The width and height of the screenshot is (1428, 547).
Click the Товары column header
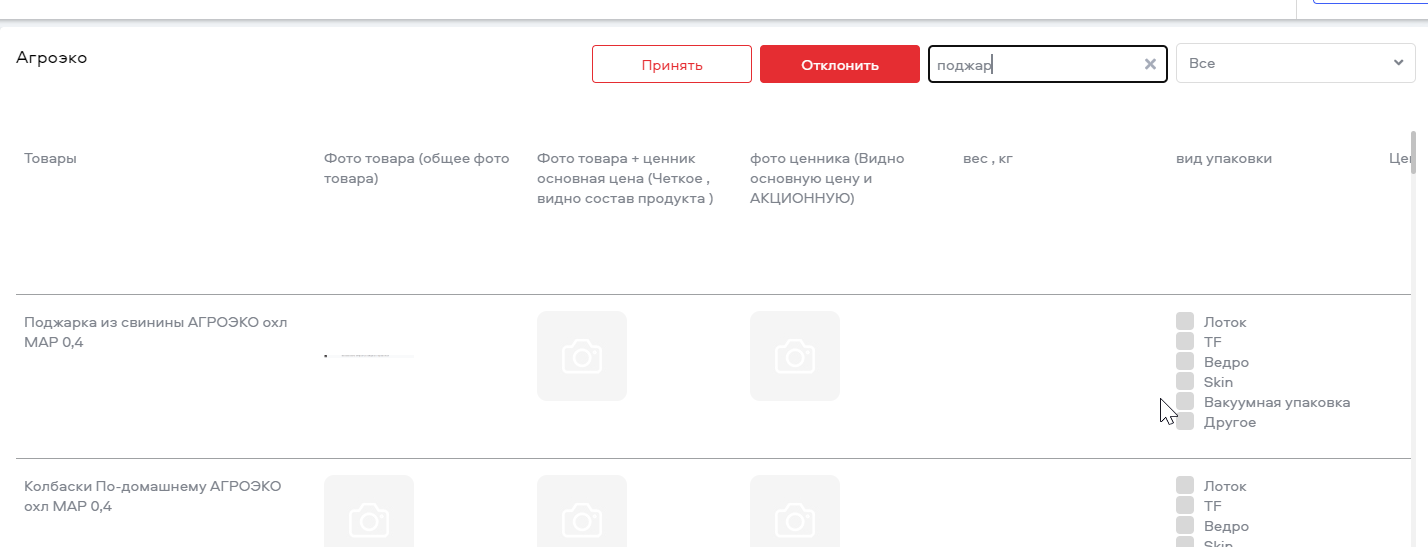(50, 159)
